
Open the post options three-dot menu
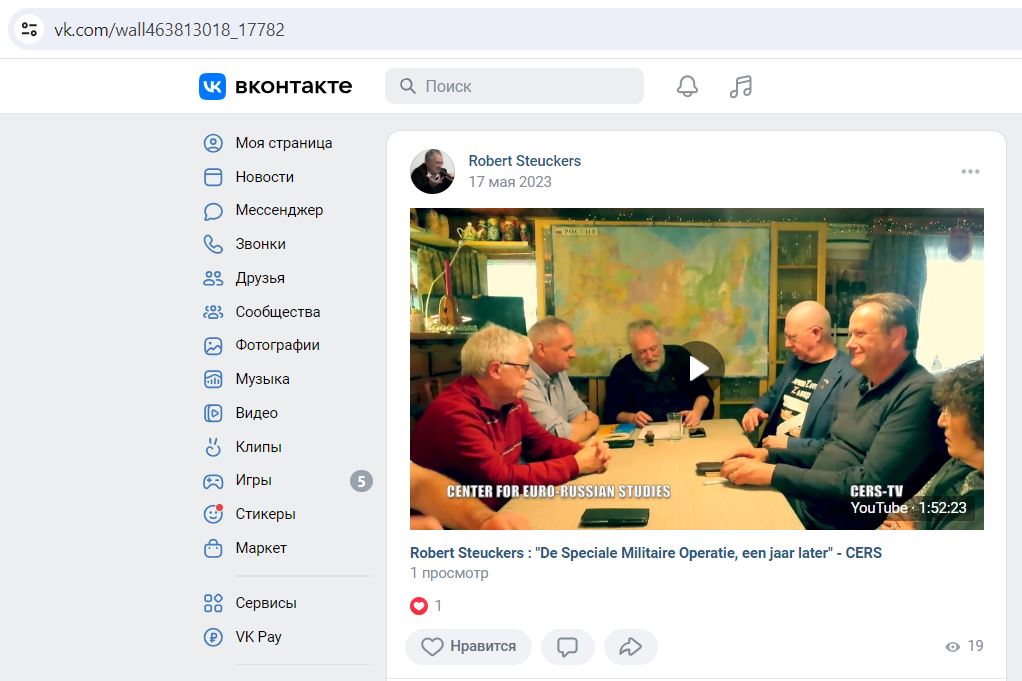(970, 171)
